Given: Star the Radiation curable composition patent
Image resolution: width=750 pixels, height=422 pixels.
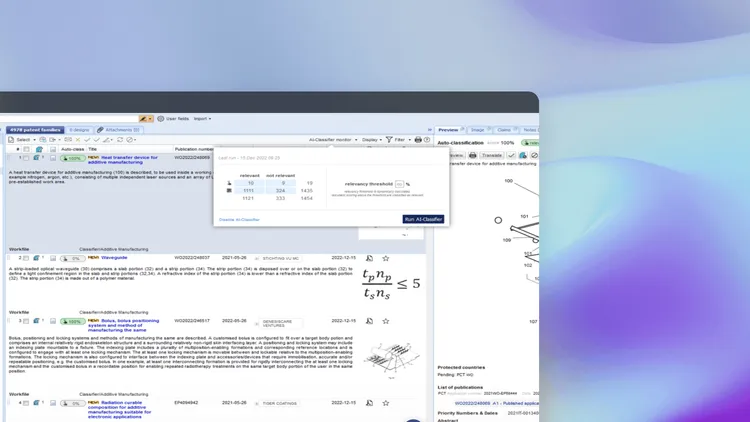Looking at the screenshot, I should pos(386,403).
